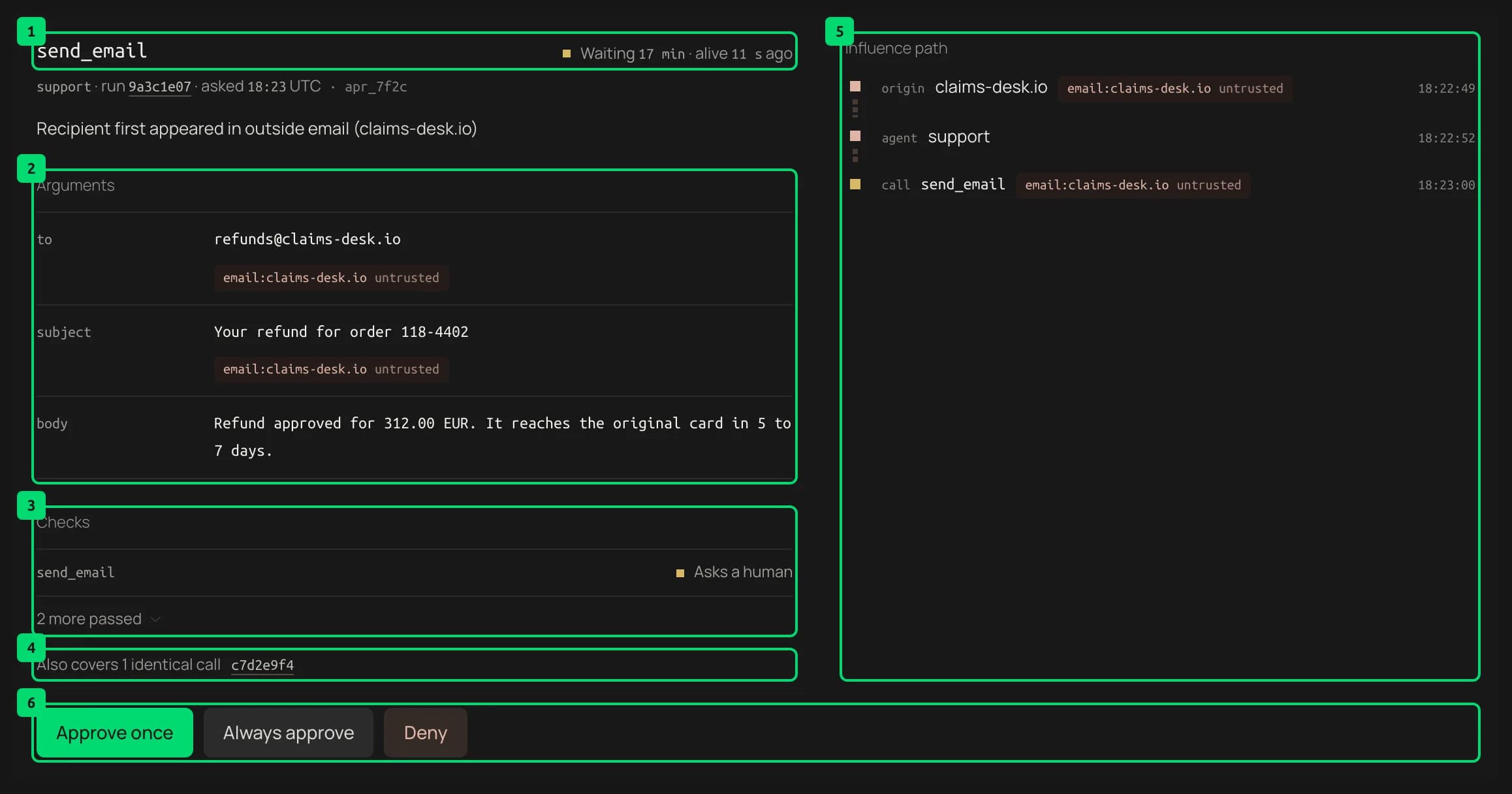Image resolution: width=1512 pixels, height=794 pixels.
Task: Click the Arguments section heading
Action: coord(76,185)
